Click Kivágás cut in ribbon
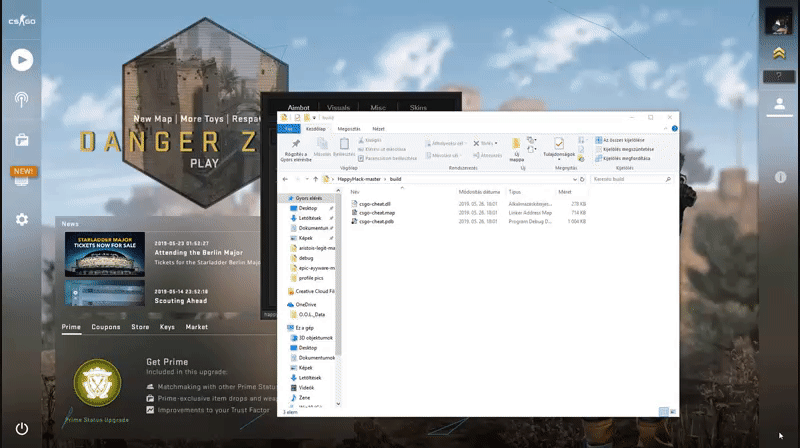Screen dimensions: 800x448 370,140
